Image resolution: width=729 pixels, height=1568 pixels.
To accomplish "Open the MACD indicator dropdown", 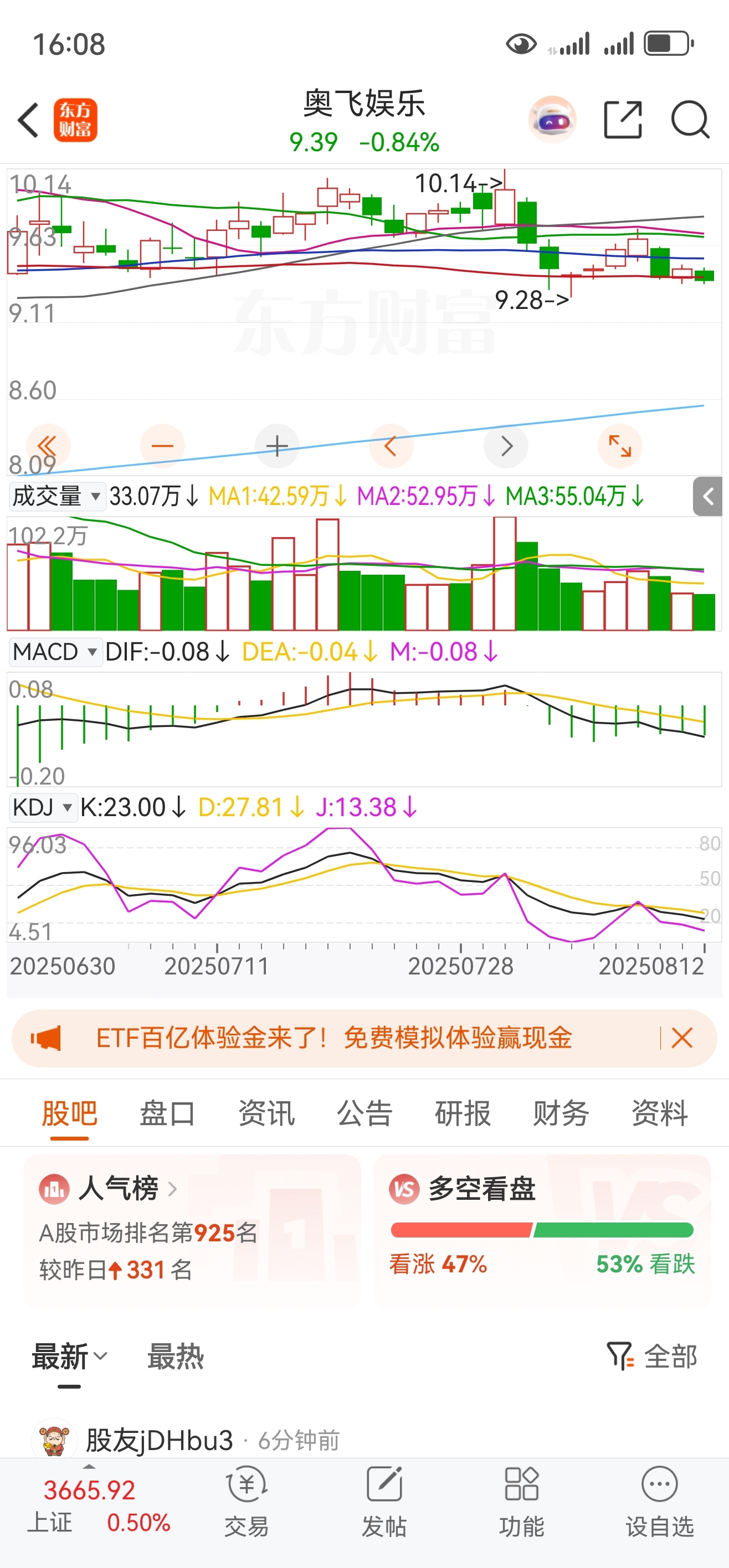I will [x=55, y=652].
